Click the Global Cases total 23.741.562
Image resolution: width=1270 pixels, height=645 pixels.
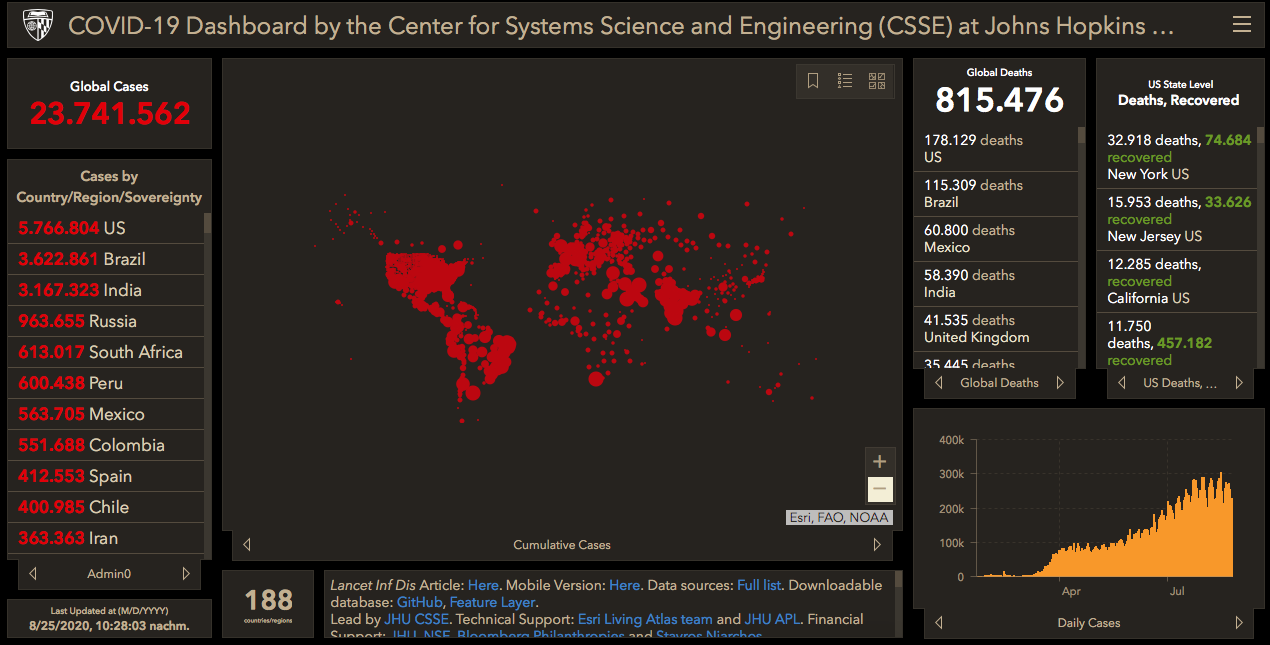pos(110,113)
